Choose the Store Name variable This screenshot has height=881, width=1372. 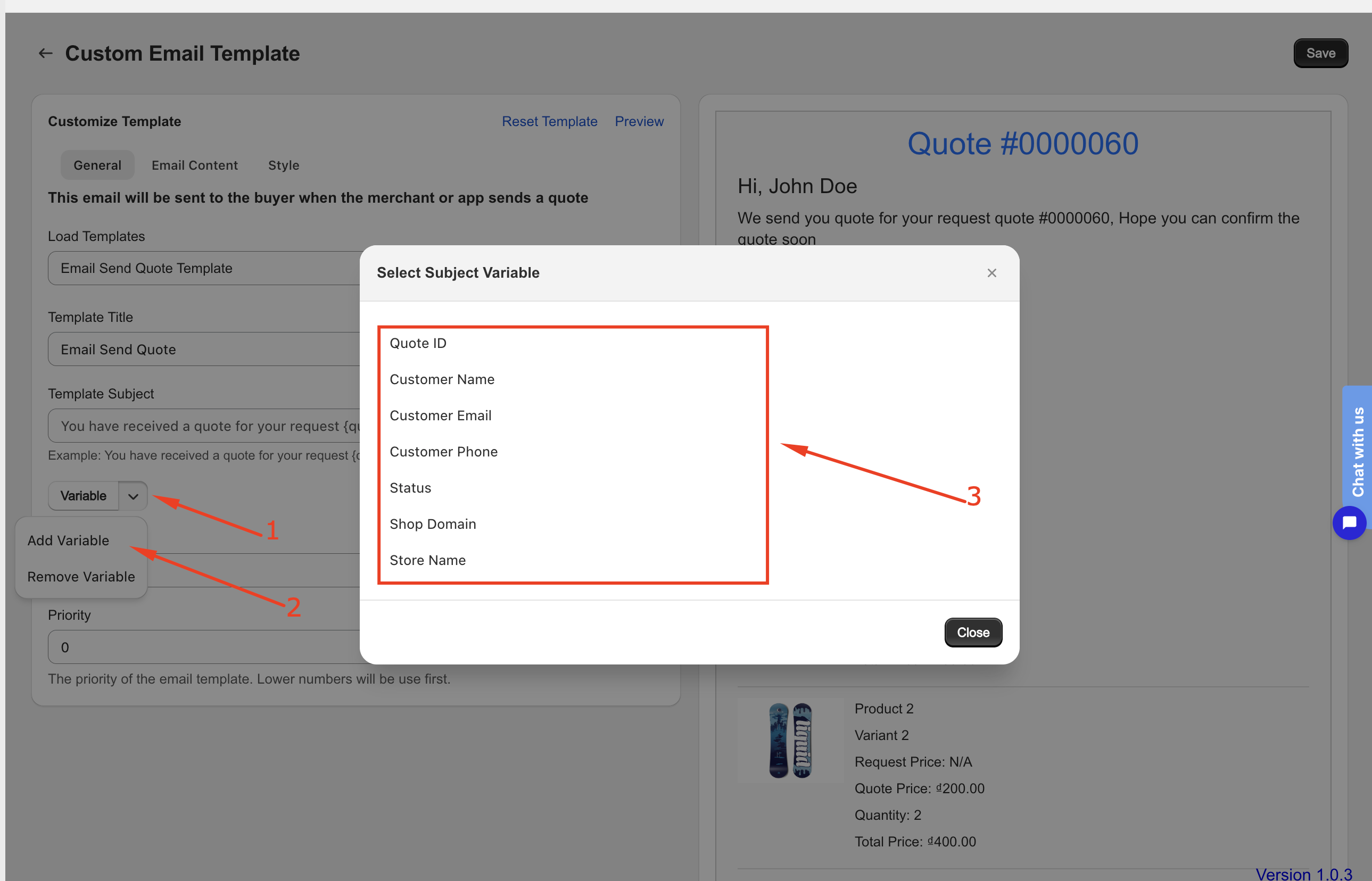427,560
